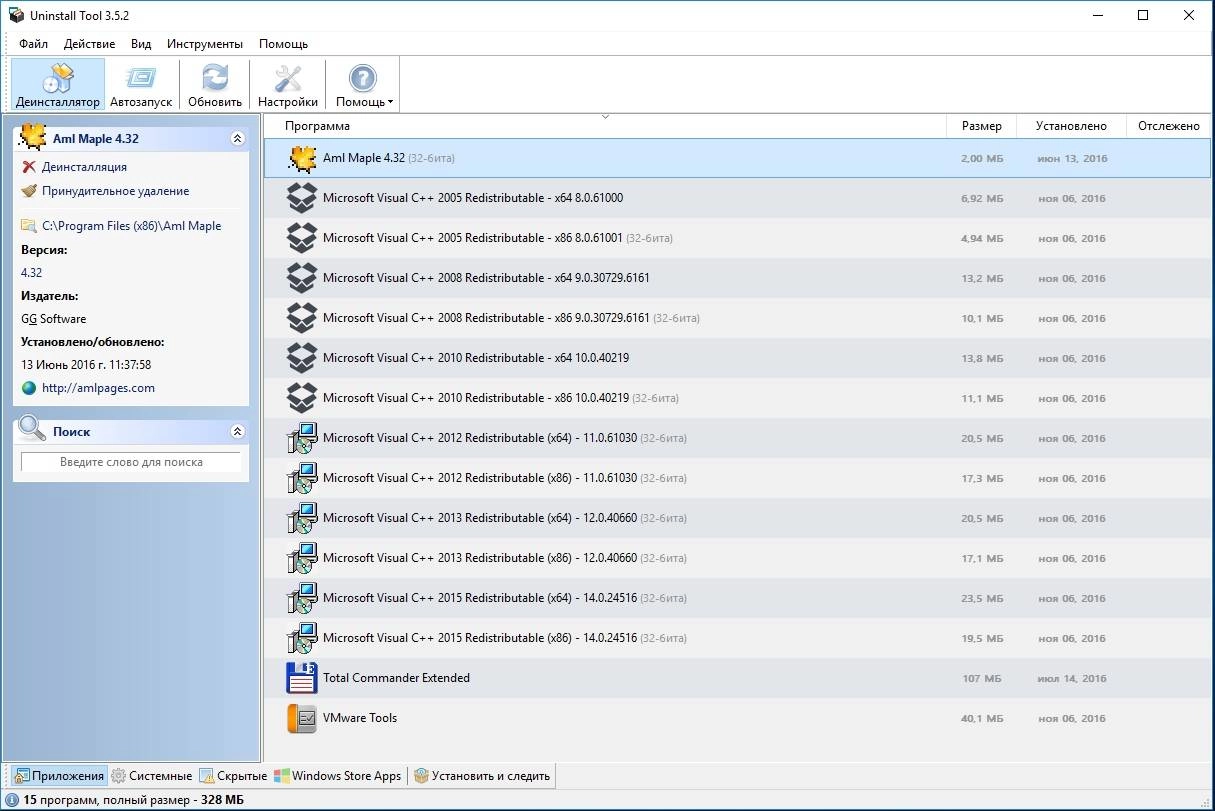Click icon of Visual C++ 2015 (x64) entry
Screen dimensions: 1215x811
302,598
